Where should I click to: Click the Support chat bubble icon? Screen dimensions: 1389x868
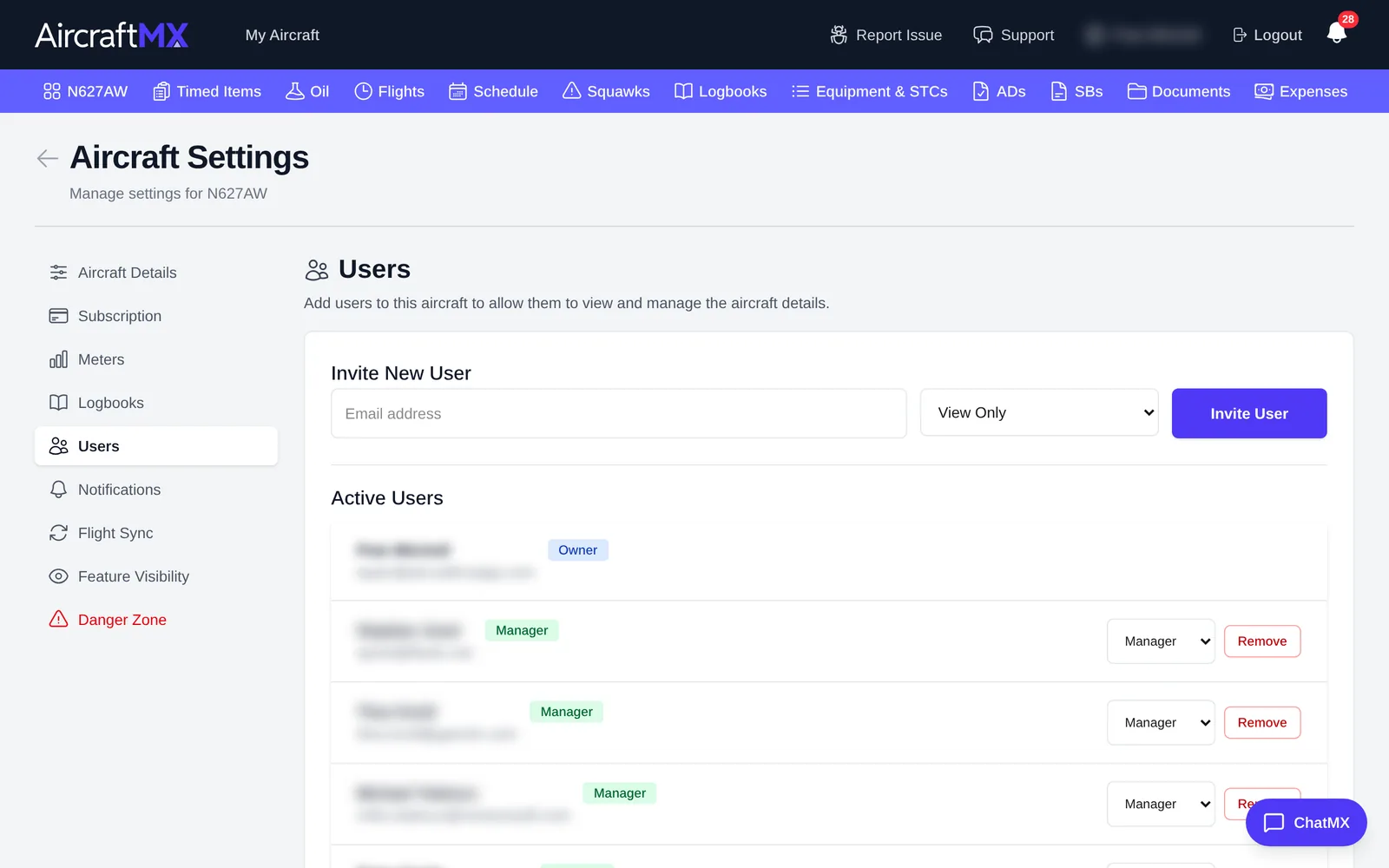pos(983,35)
